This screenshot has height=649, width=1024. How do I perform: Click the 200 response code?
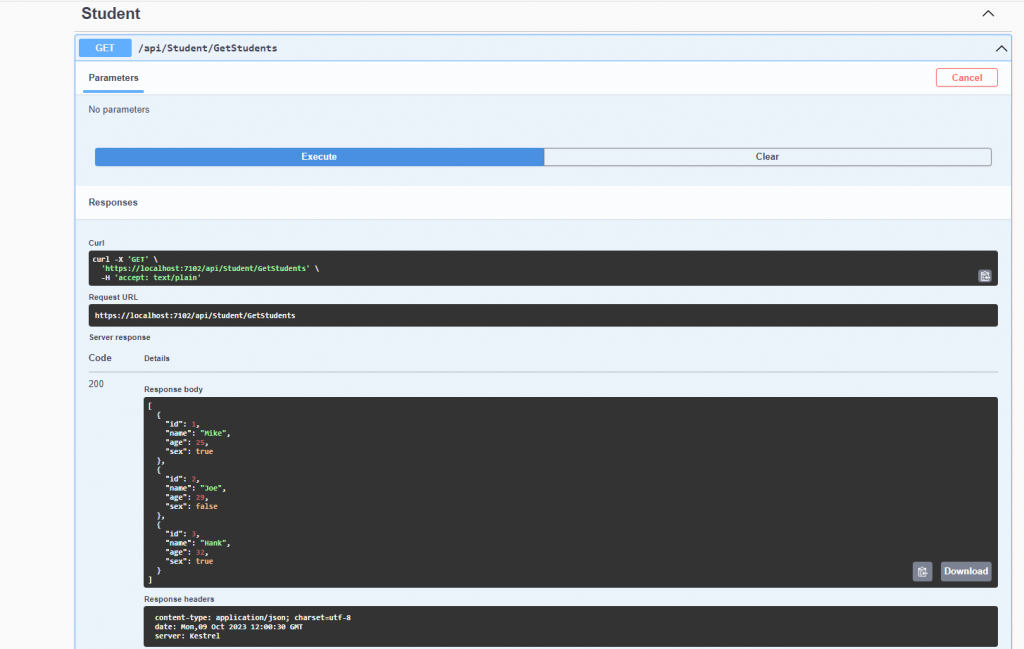click(x=96, y=384)
